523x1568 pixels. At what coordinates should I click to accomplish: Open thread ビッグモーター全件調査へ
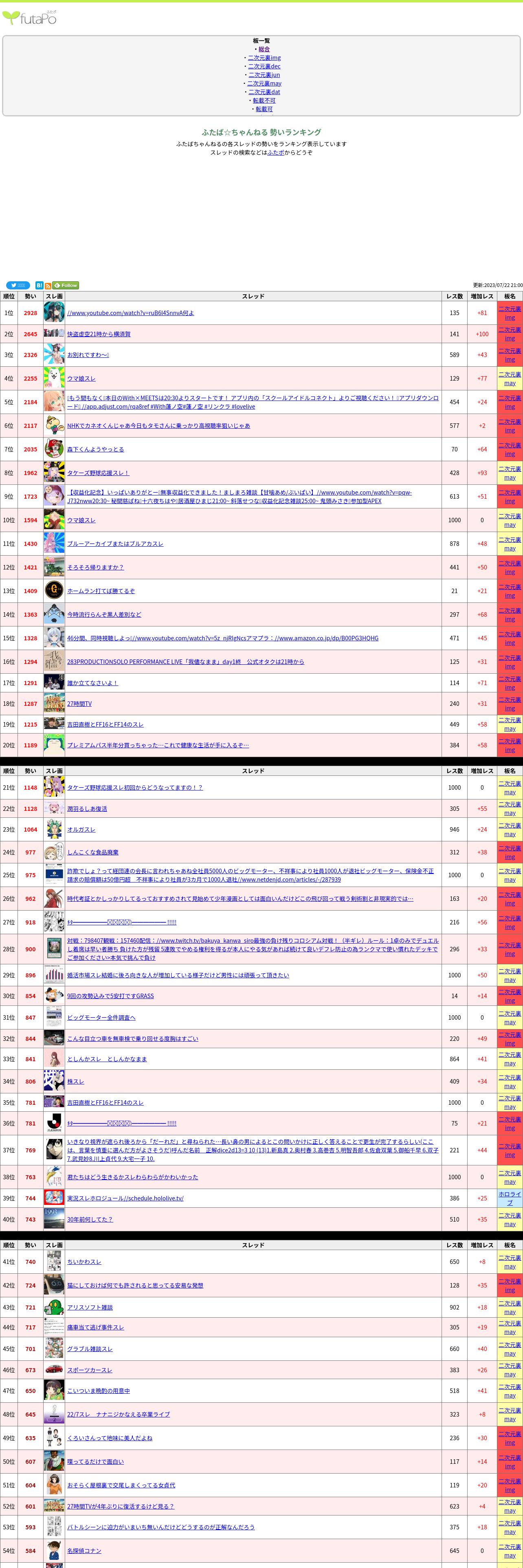click(x=101, y=1018)
